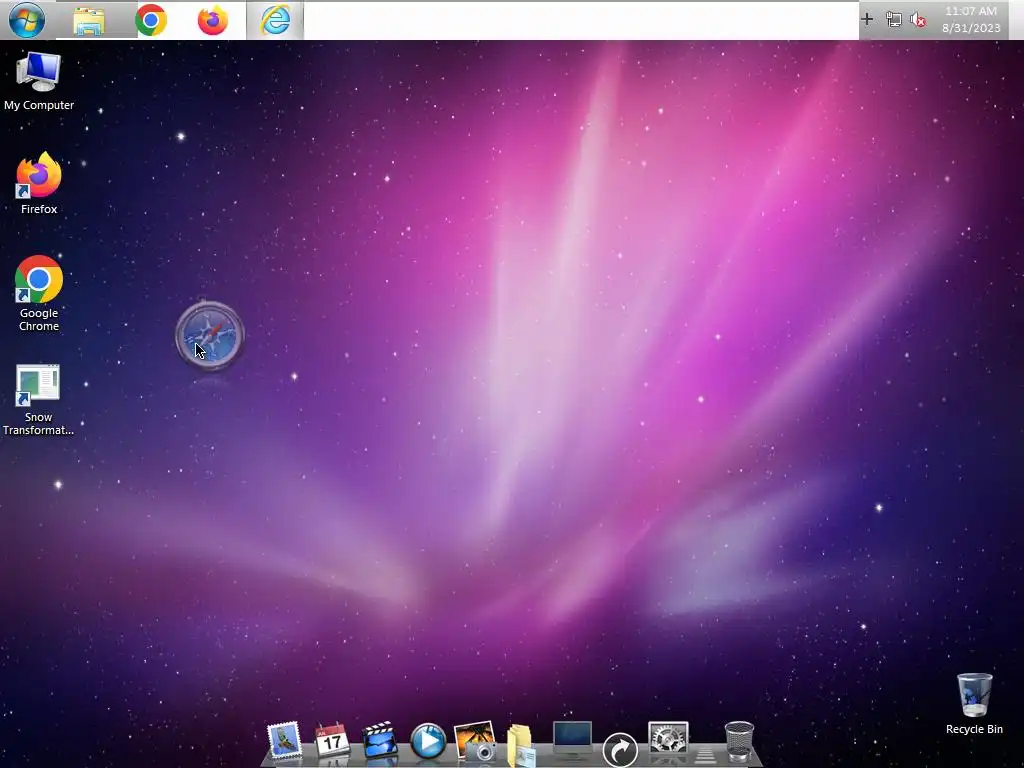
Task: Select the Snow Transformation shortcut
Action: (38, 400)
